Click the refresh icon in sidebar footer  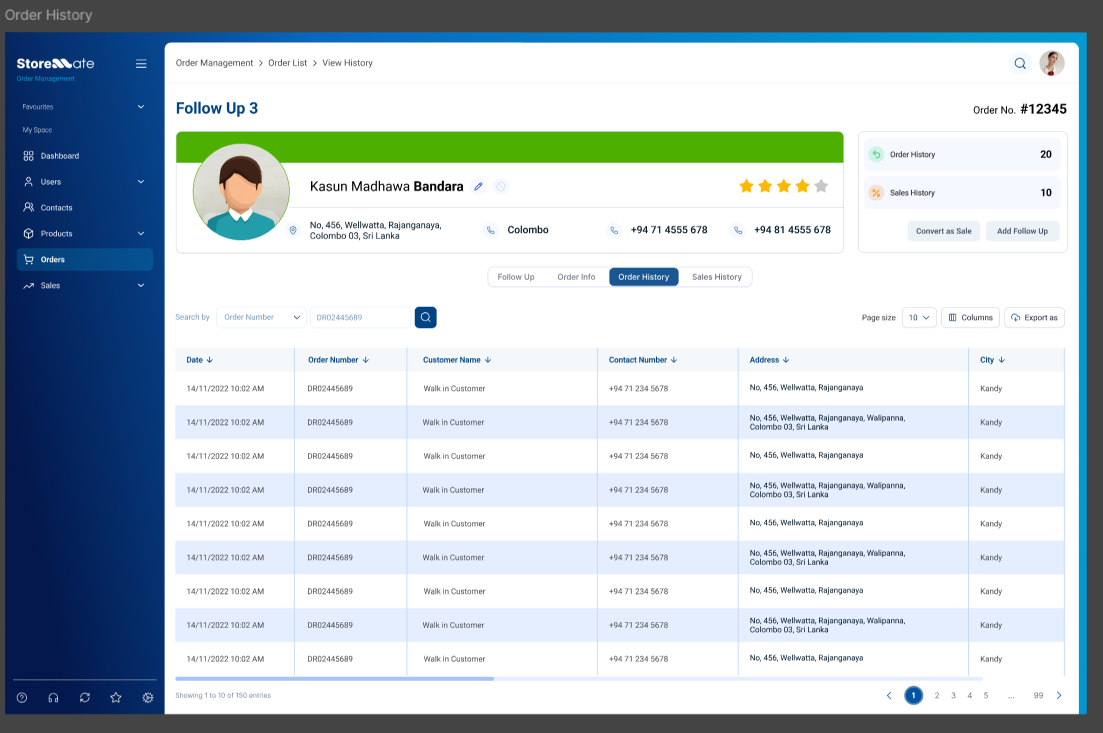[84, 698]
